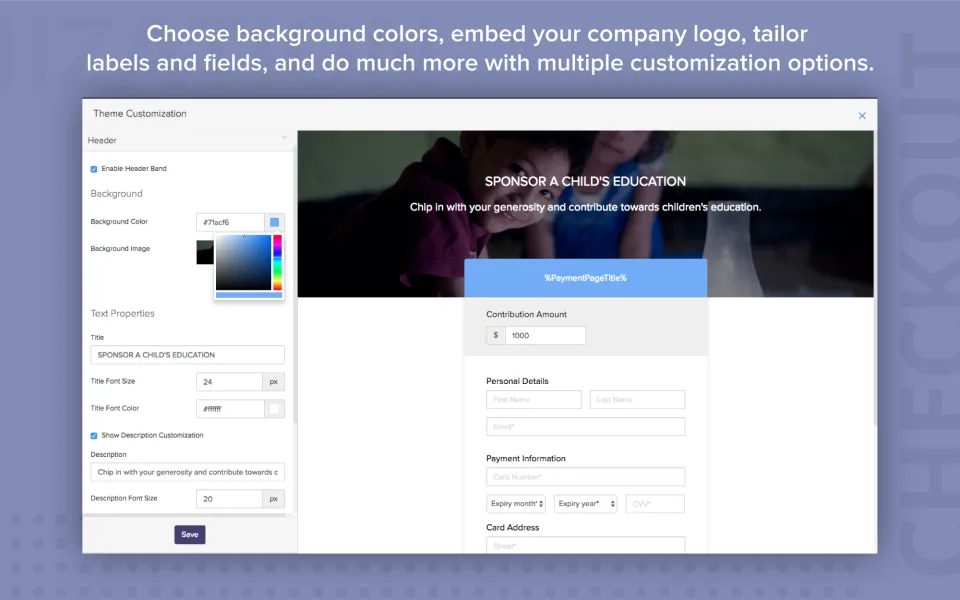
Task: Toggle Show Description Customization checkbox
Action: [94, 436]
